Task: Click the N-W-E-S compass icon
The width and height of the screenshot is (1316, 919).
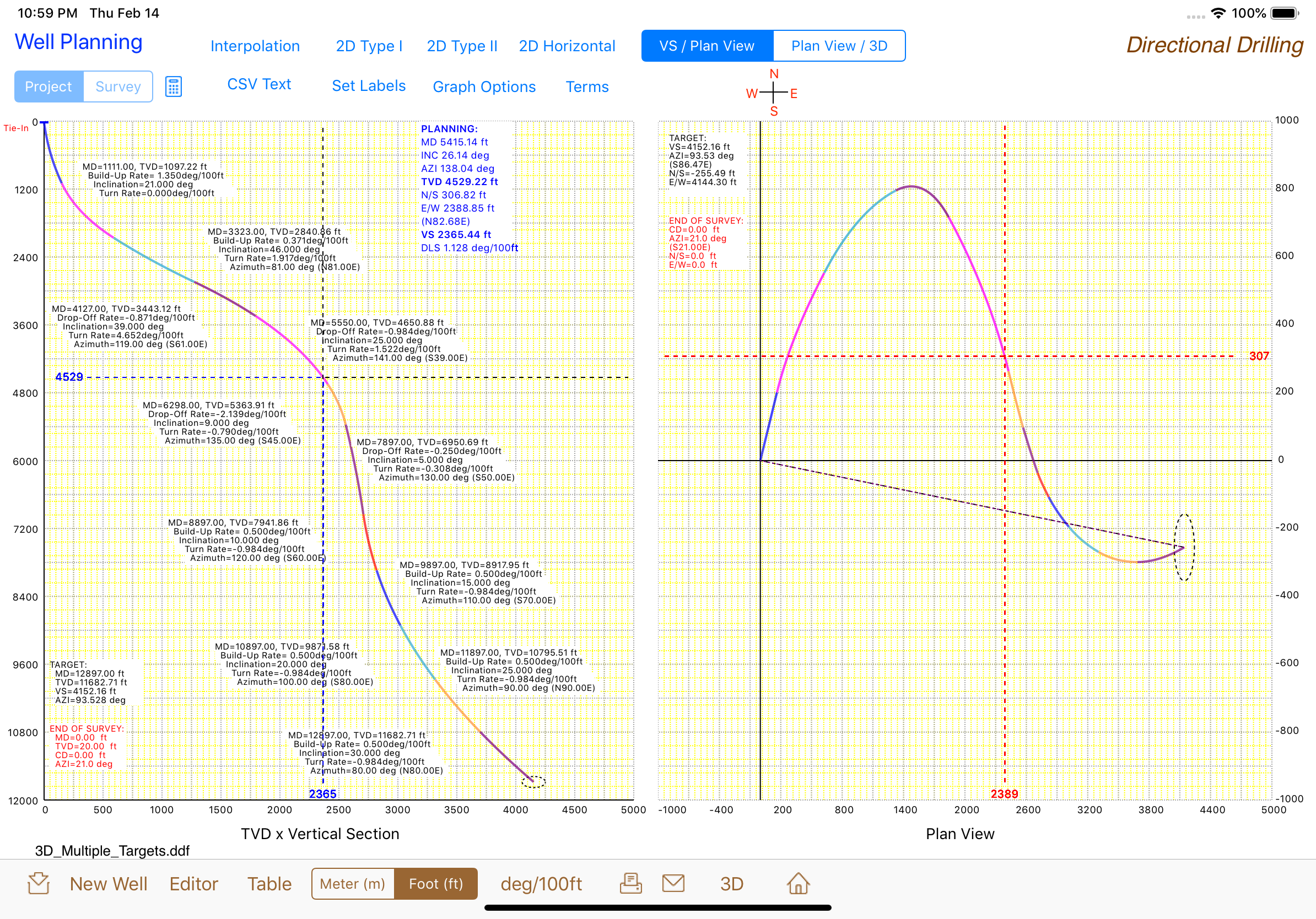Action: coord(773,92)
